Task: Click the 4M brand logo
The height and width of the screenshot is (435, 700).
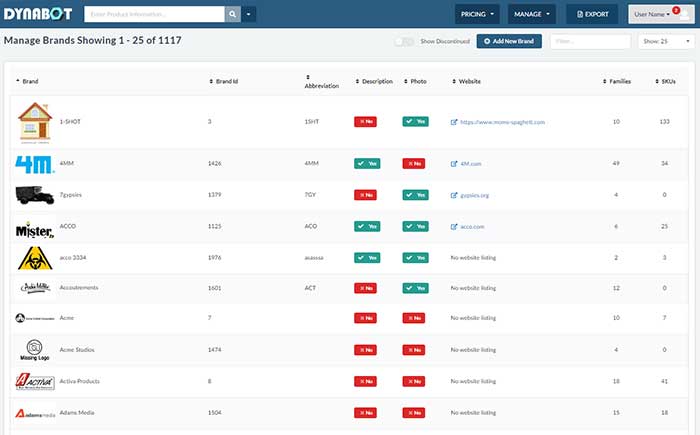Action: pos(35,164)
